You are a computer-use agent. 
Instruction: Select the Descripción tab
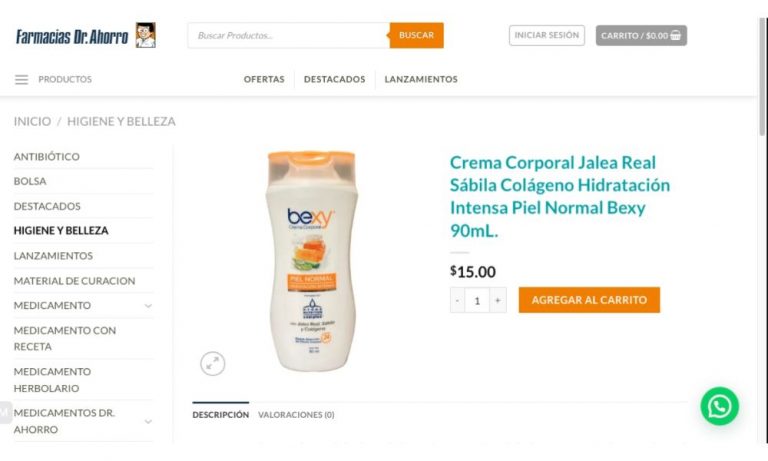click(220, 415)
